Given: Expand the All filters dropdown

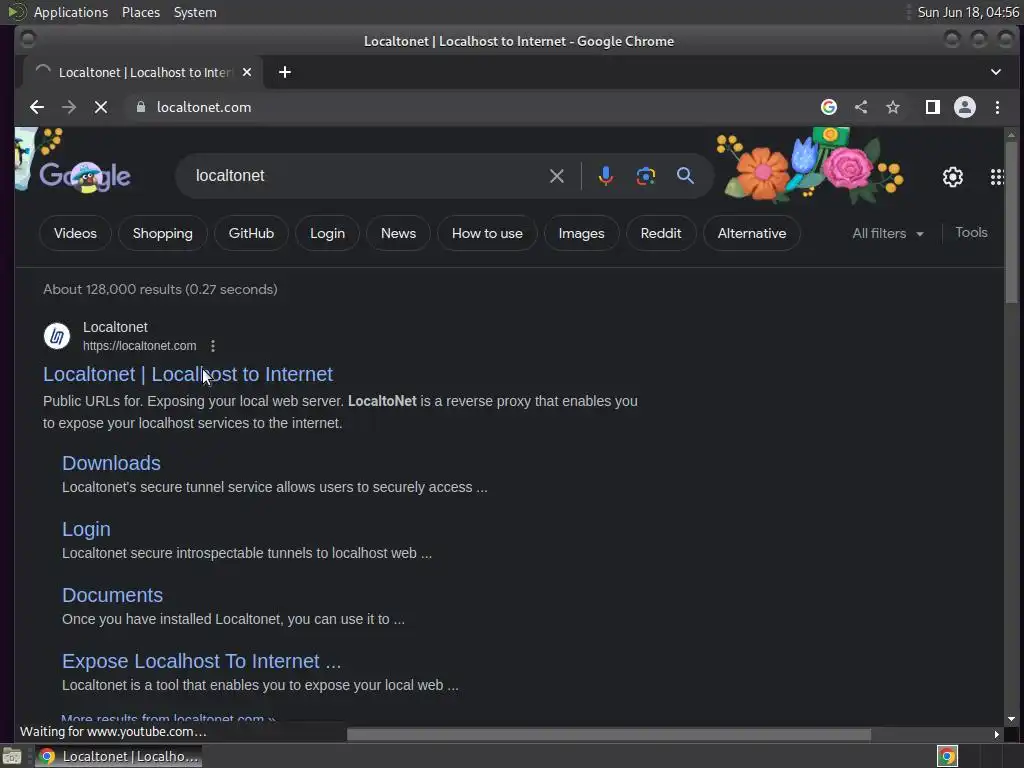Looking at the screenshot, I should [x=888, y=233].
